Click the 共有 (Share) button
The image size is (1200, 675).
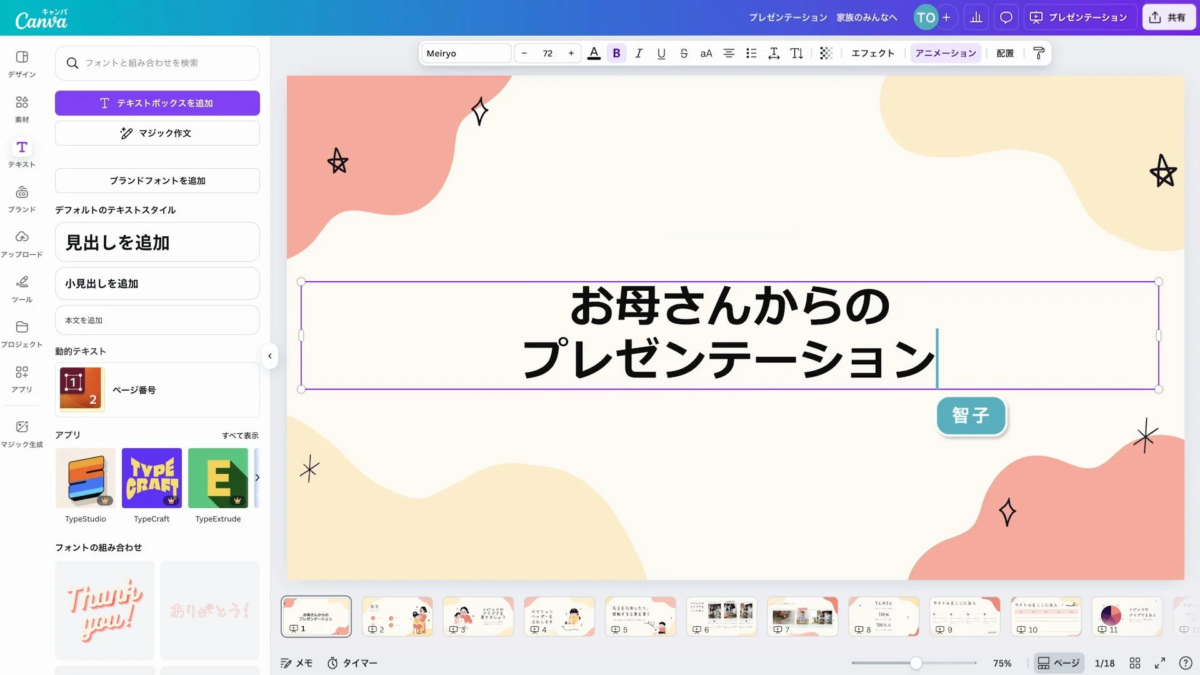pyautogui.click(x=1168, y=16)
